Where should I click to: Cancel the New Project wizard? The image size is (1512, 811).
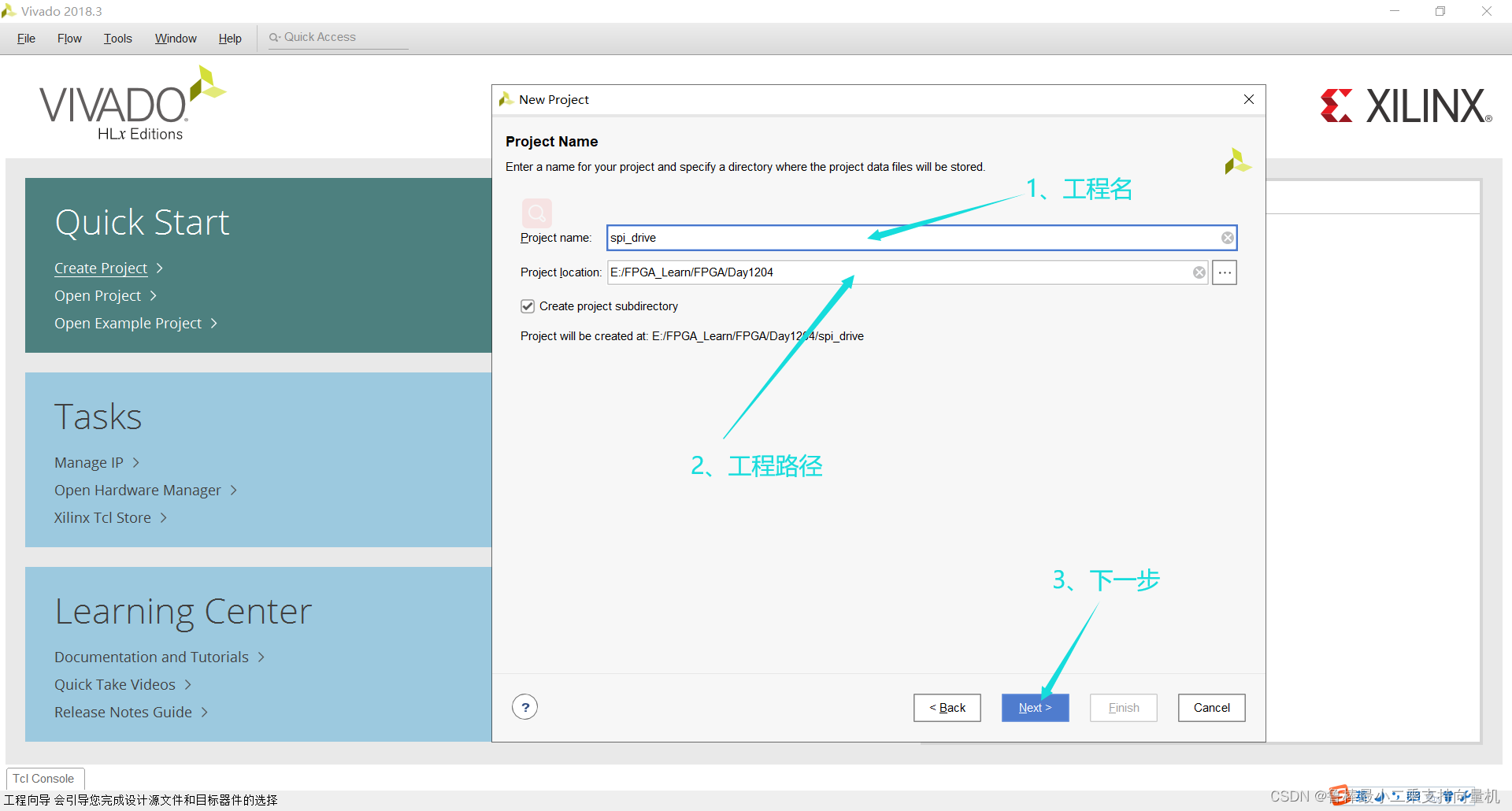[1212, 708]
